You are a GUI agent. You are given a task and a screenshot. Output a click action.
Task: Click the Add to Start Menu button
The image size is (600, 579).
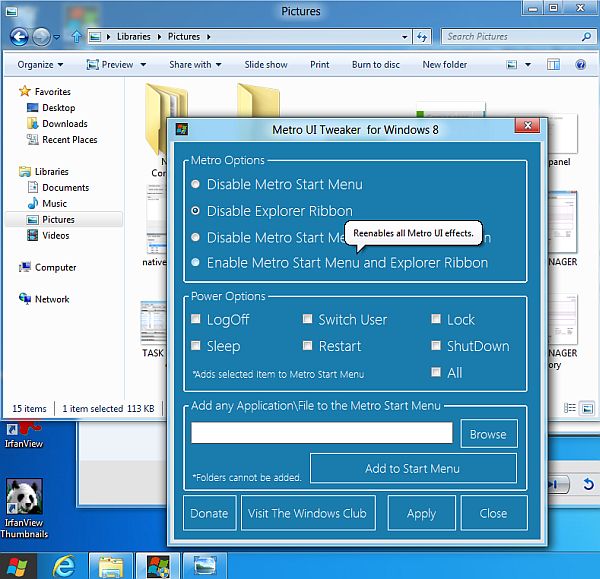point(412,468)
